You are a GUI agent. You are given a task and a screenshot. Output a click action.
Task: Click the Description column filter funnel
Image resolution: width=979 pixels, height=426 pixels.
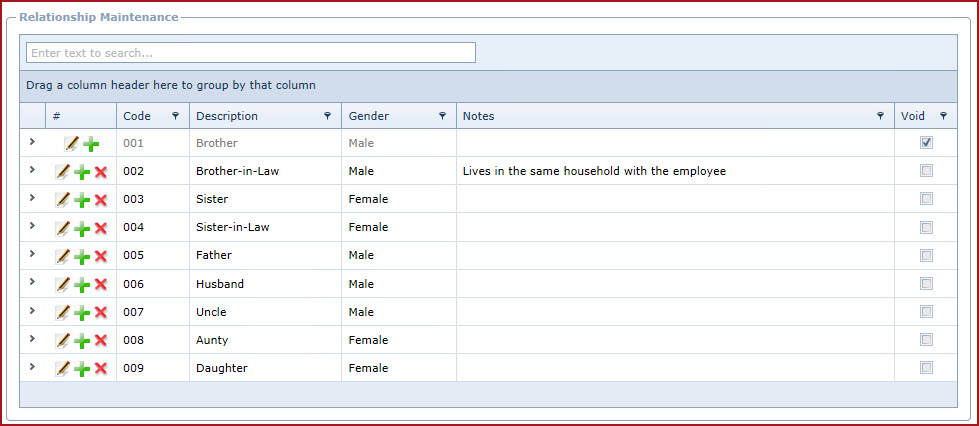(327, 116)
